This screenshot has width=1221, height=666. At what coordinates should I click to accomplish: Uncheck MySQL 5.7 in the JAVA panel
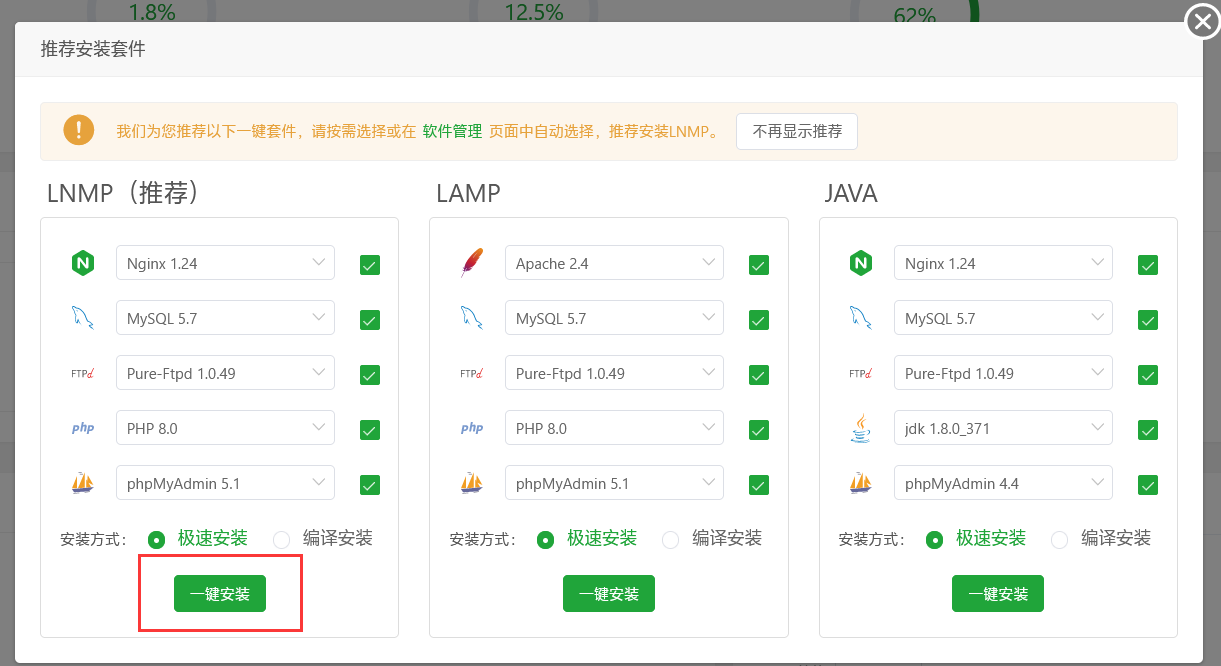coord(1148,320)
